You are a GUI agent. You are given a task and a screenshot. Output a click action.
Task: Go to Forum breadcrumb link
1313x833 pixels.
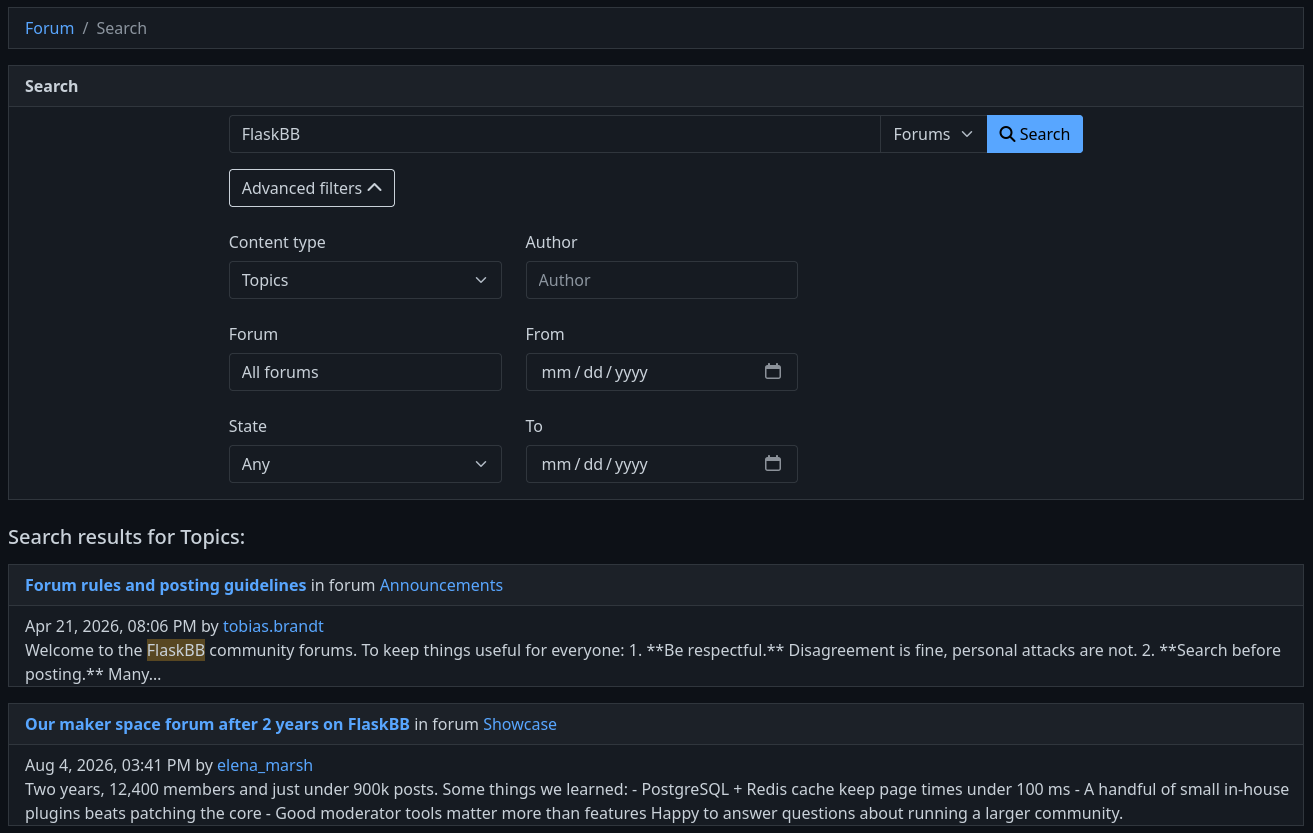[x=50, y=28]
